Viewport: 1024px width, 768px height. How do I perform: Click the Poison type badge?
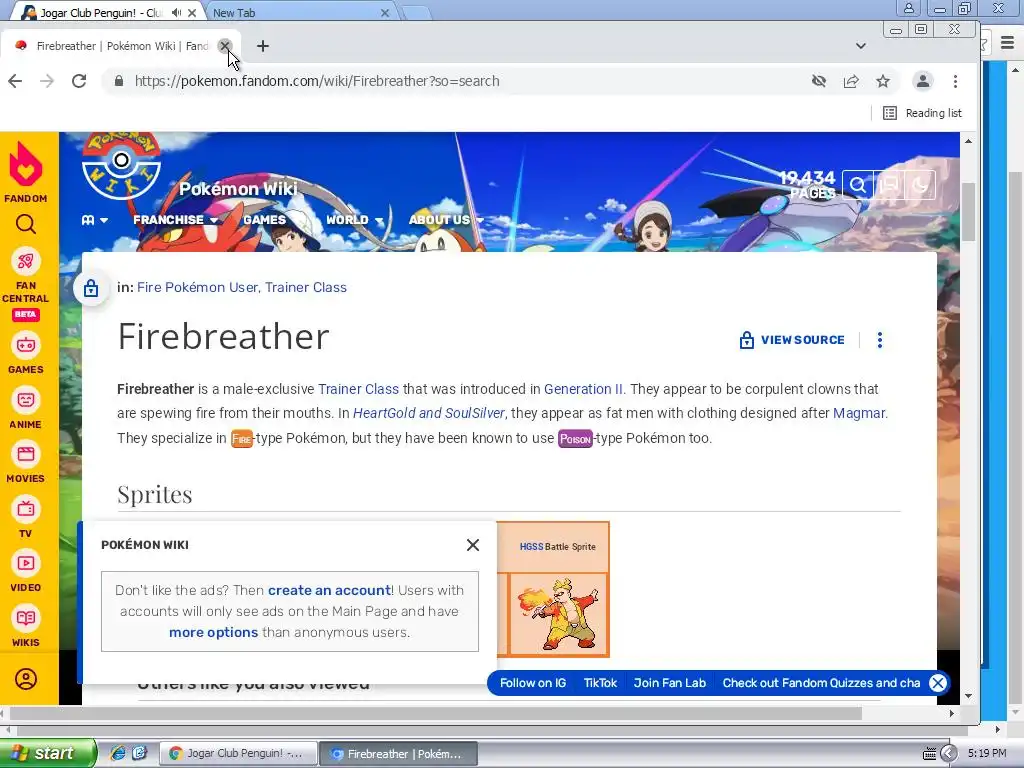[x=575, y=439]
